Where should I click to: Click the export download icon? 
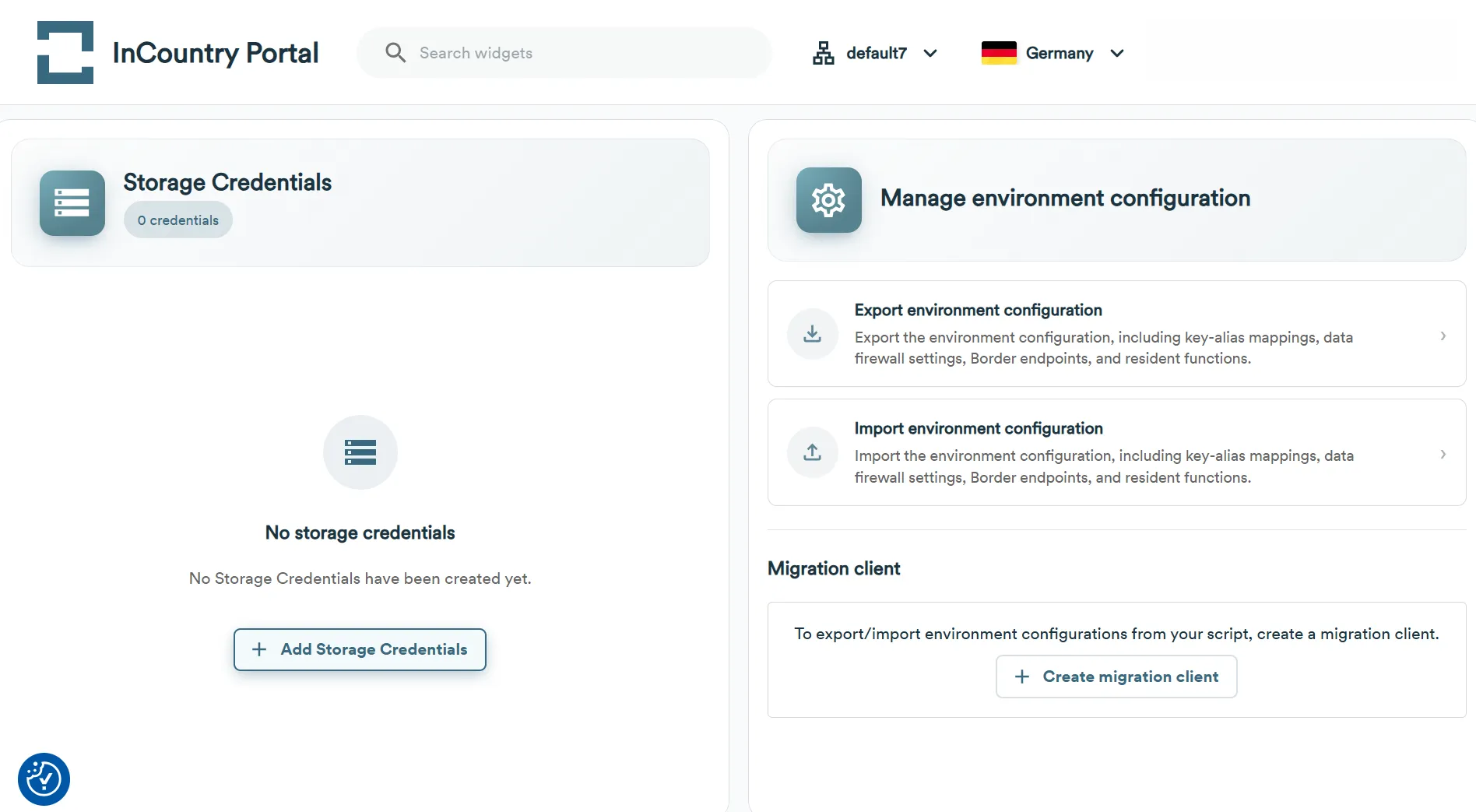[x=813, y=334]
